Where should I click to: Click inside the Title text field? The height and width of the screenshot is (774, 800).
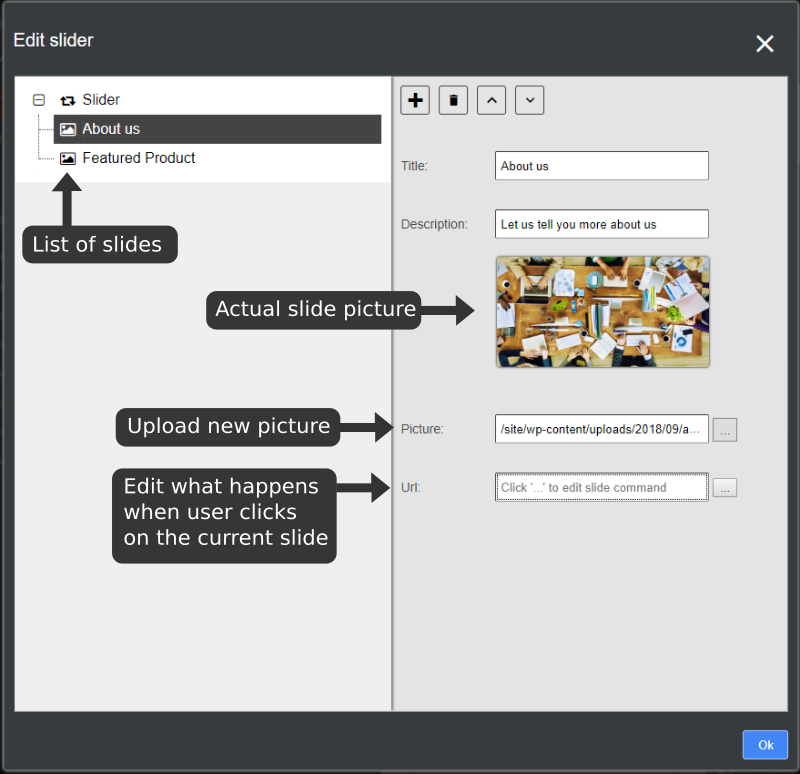coord(601,165)
